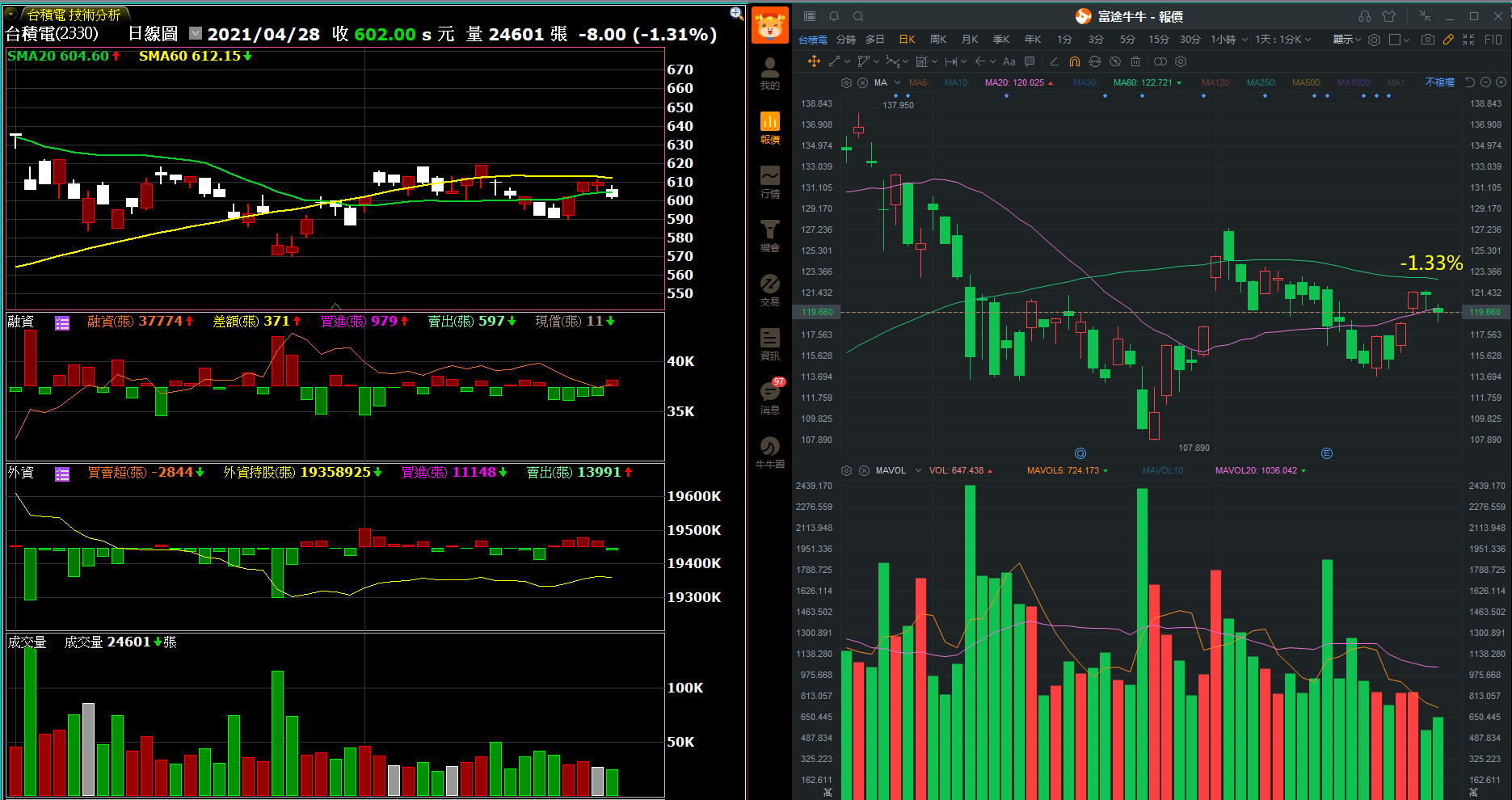This screenshot has width=1512, height=800.
Task: Click the round menu button left of the 台積電 技術分析 tab
Action: (x=11, y=13)
